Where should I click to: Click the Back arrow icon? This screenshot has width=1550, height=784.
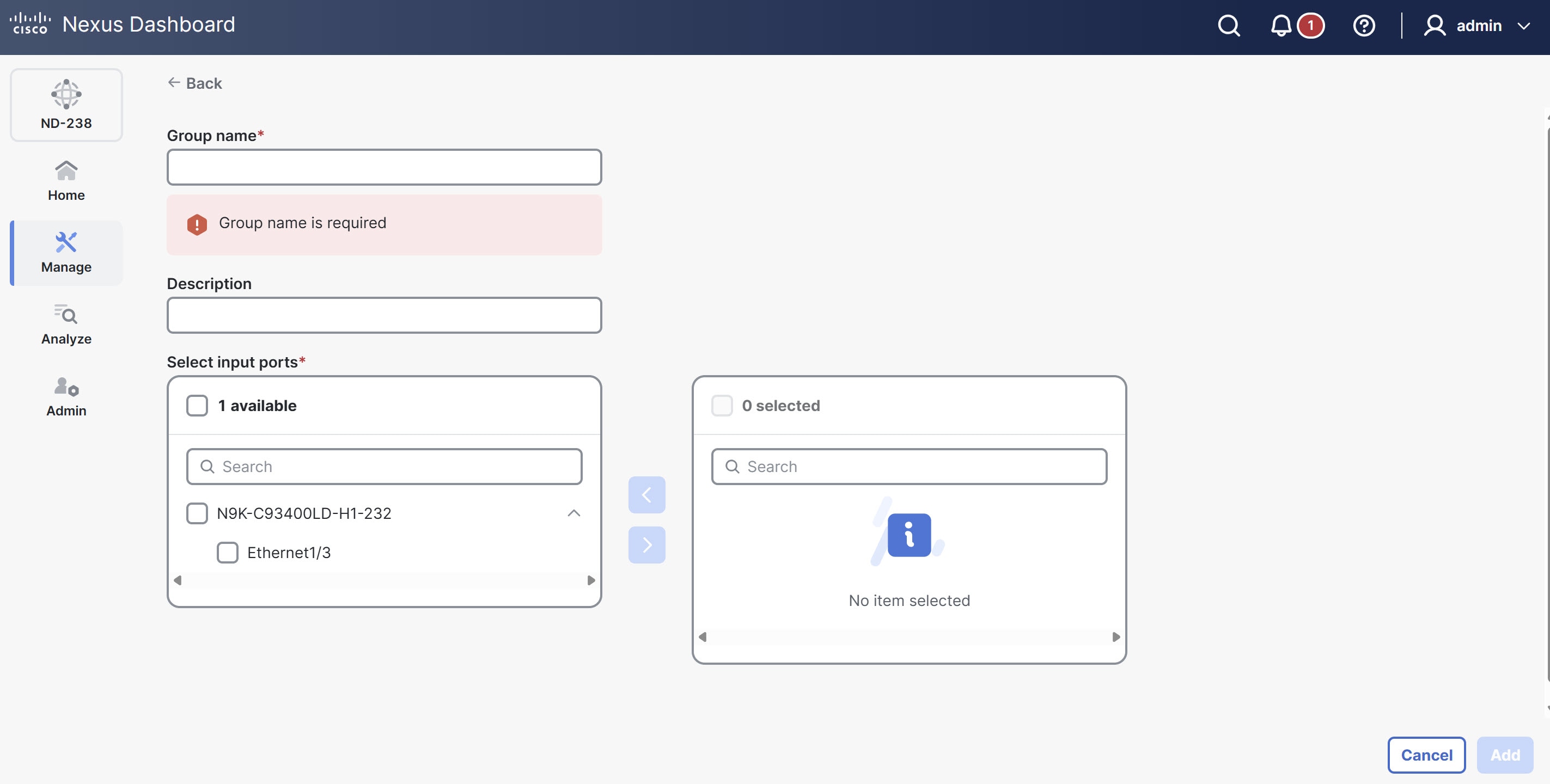(174, 82)
